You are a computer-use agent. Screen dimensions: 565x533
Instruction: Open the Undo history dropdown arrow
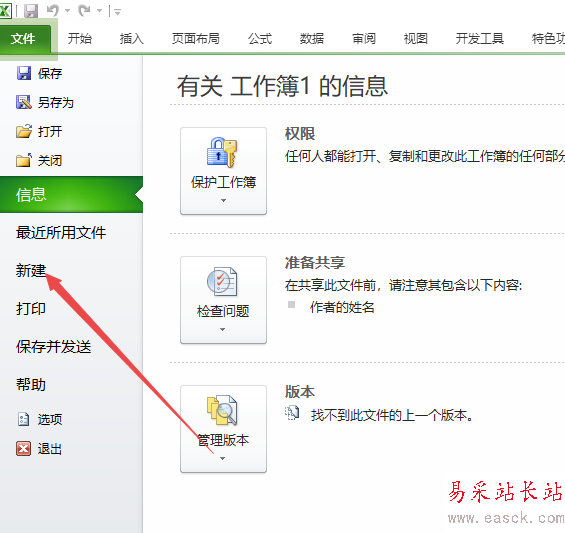(x=67, y=11)
